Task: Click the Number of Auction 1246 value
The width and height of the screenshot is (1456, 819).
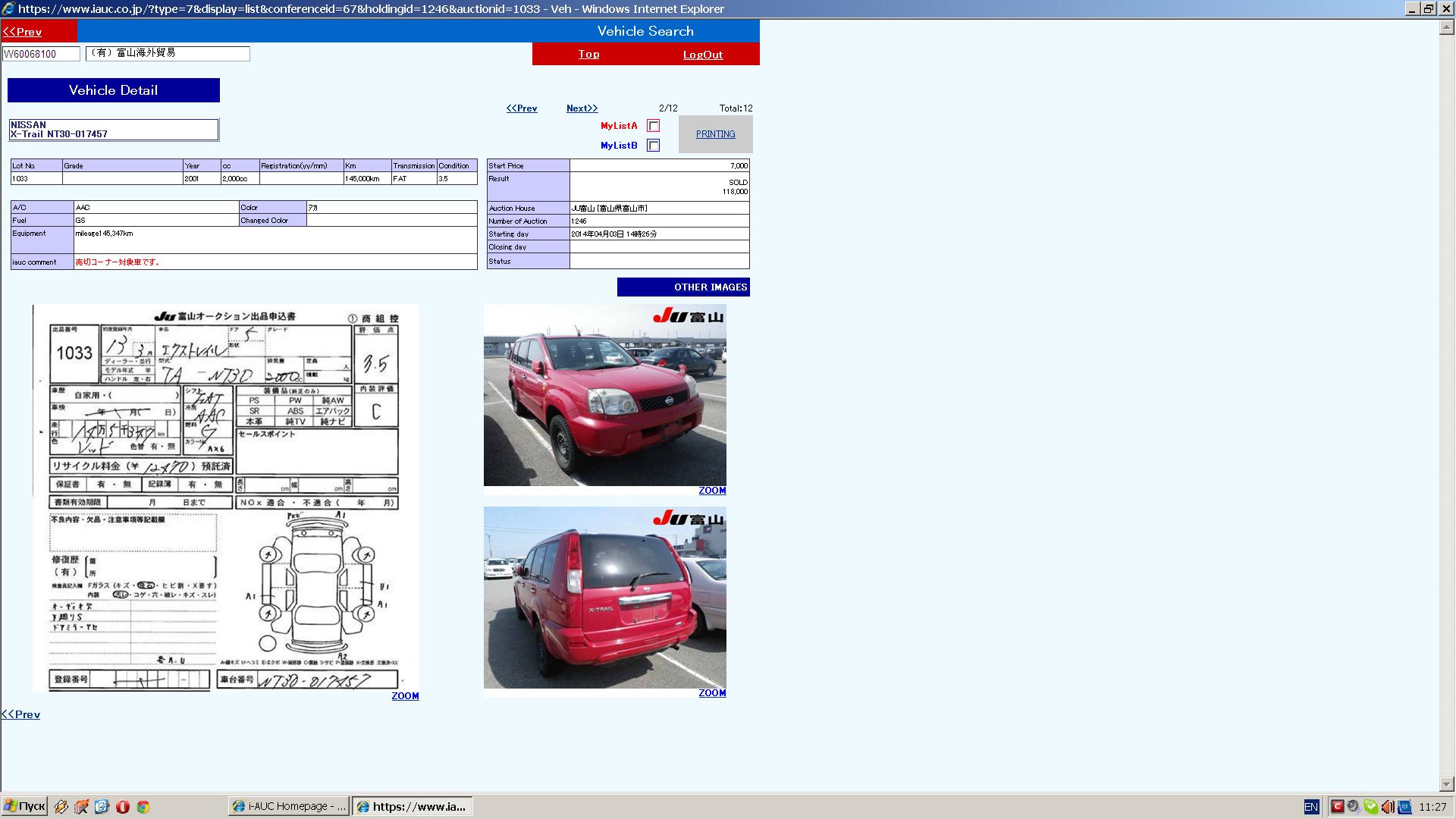Action: 579,221
